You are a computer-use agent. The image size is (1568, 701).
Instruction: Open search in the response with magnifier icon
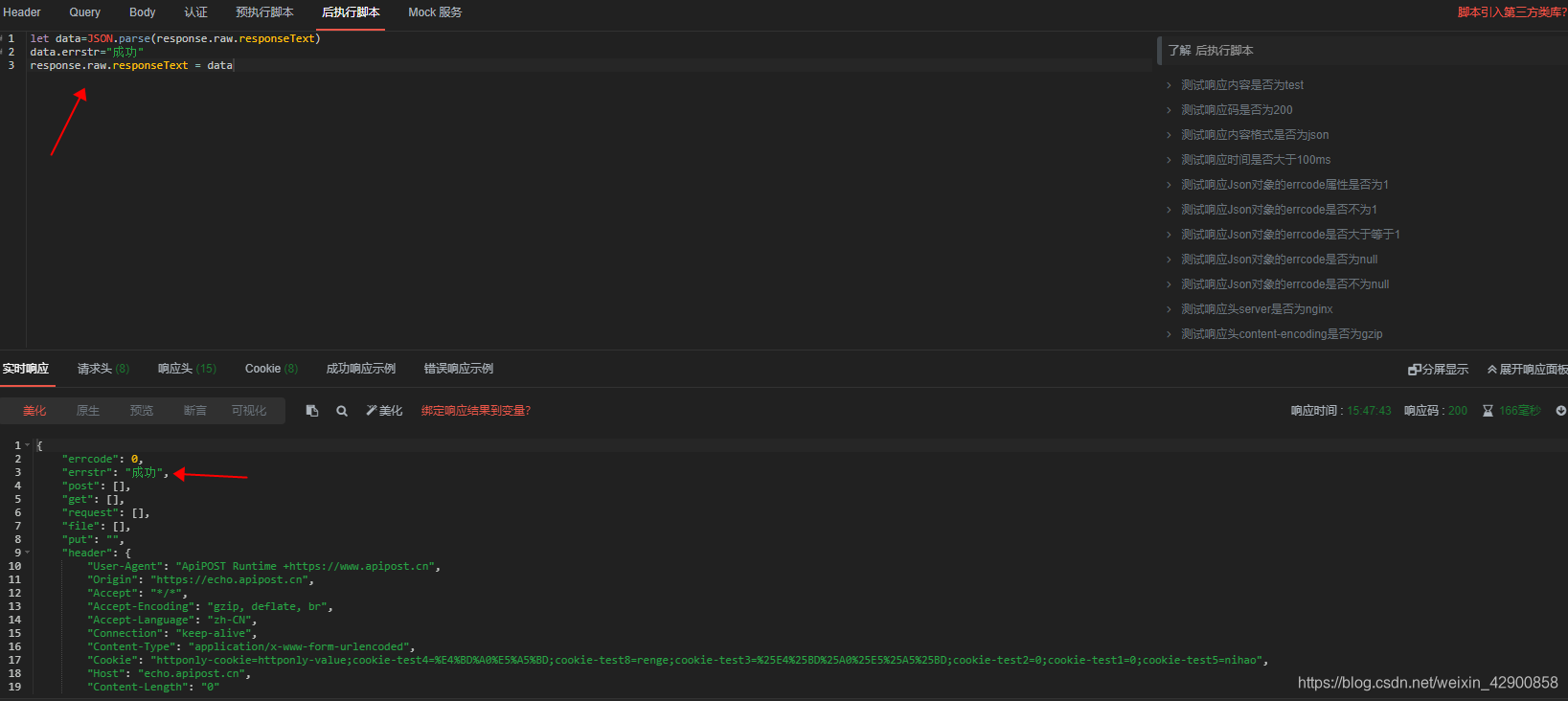coord(342,411)
